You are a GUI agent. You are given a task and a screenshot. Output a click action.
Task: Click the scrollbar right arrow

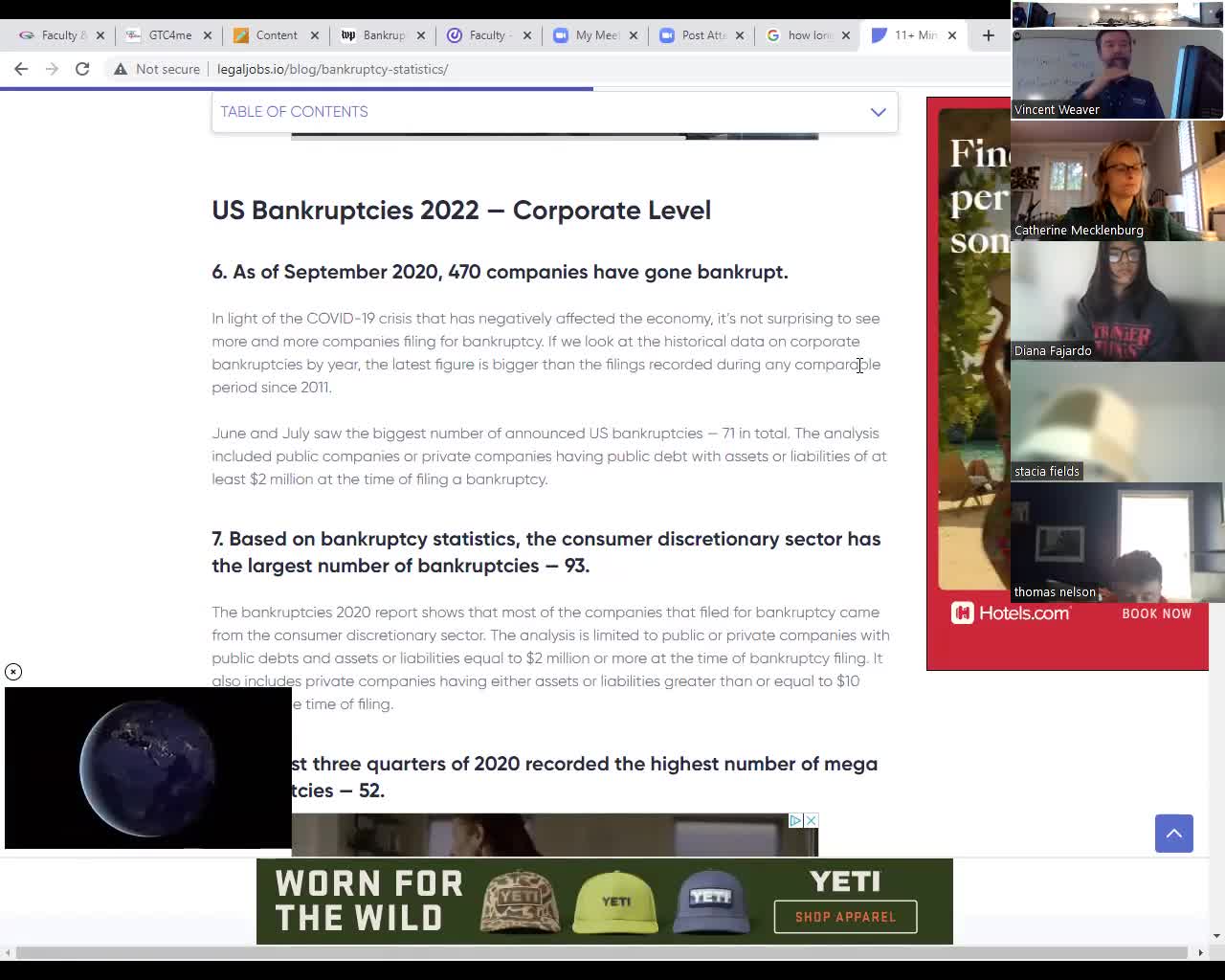click(1200, 952)
